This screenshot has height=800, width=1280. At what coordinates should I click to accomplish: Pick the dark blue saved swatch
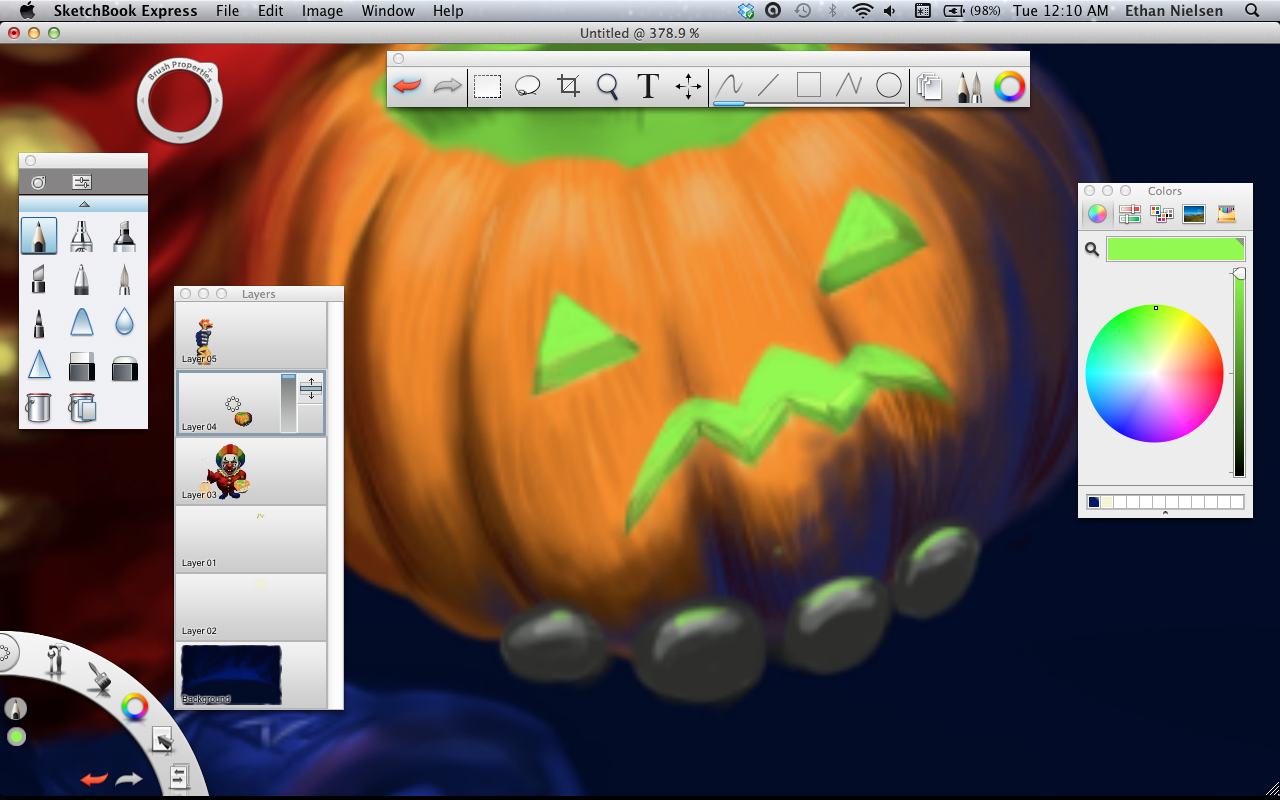coord(1094,502)
